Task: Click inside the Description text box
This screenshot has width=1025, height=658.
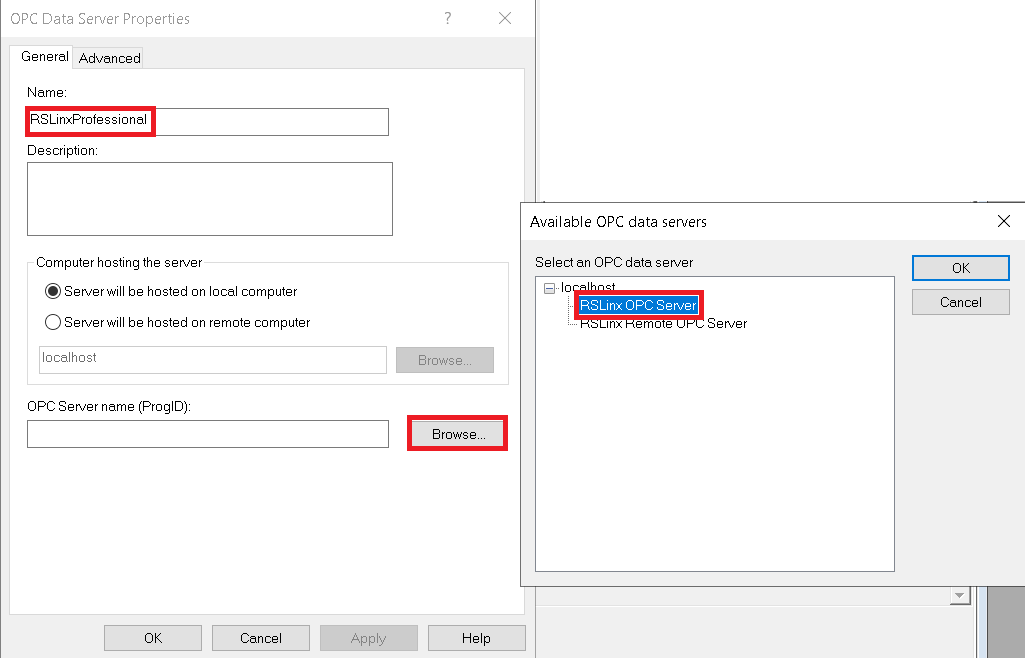Action: point(210,199)
